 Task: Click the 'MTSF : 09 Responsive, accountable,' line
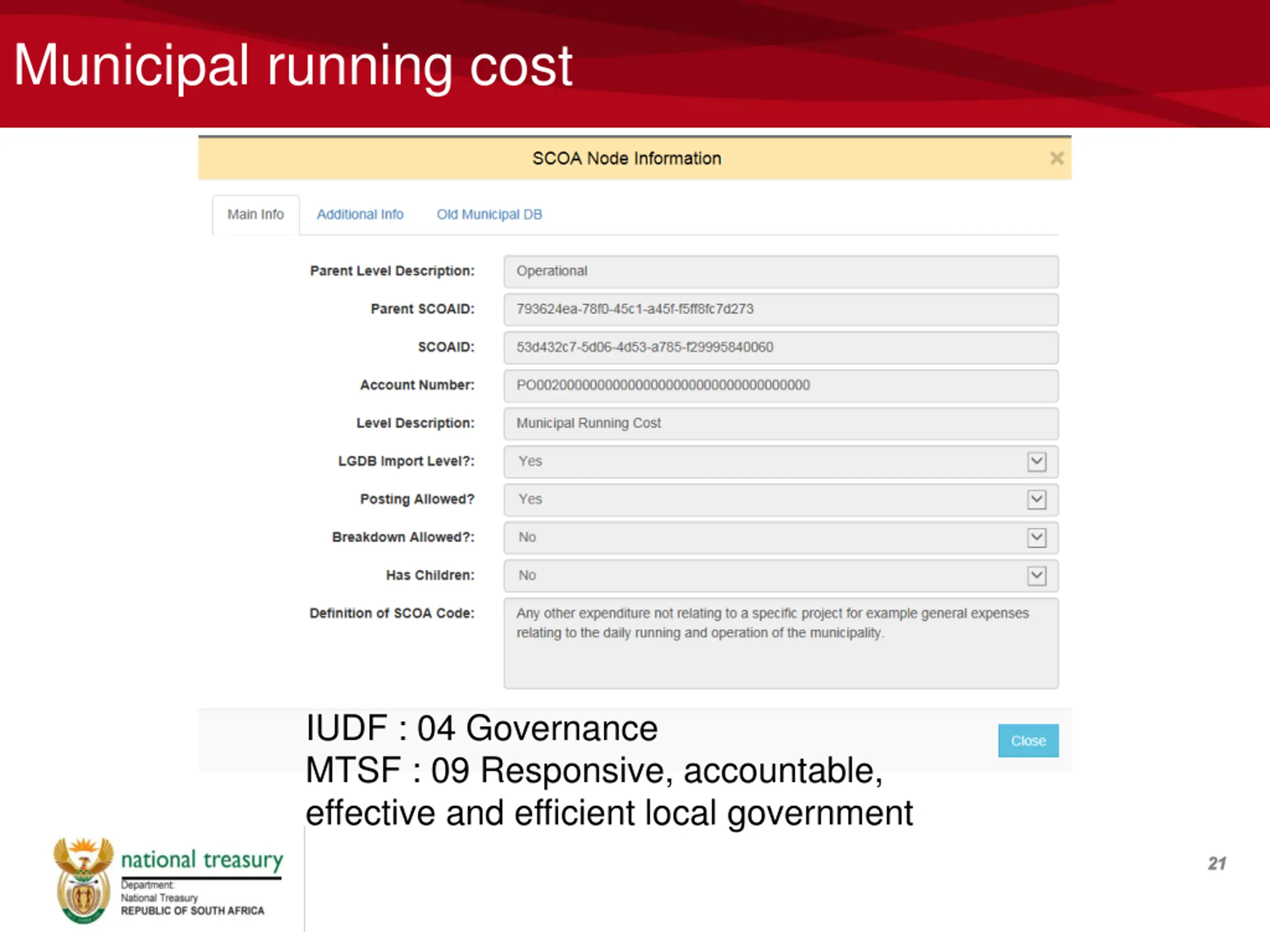(x=594, y=771)
